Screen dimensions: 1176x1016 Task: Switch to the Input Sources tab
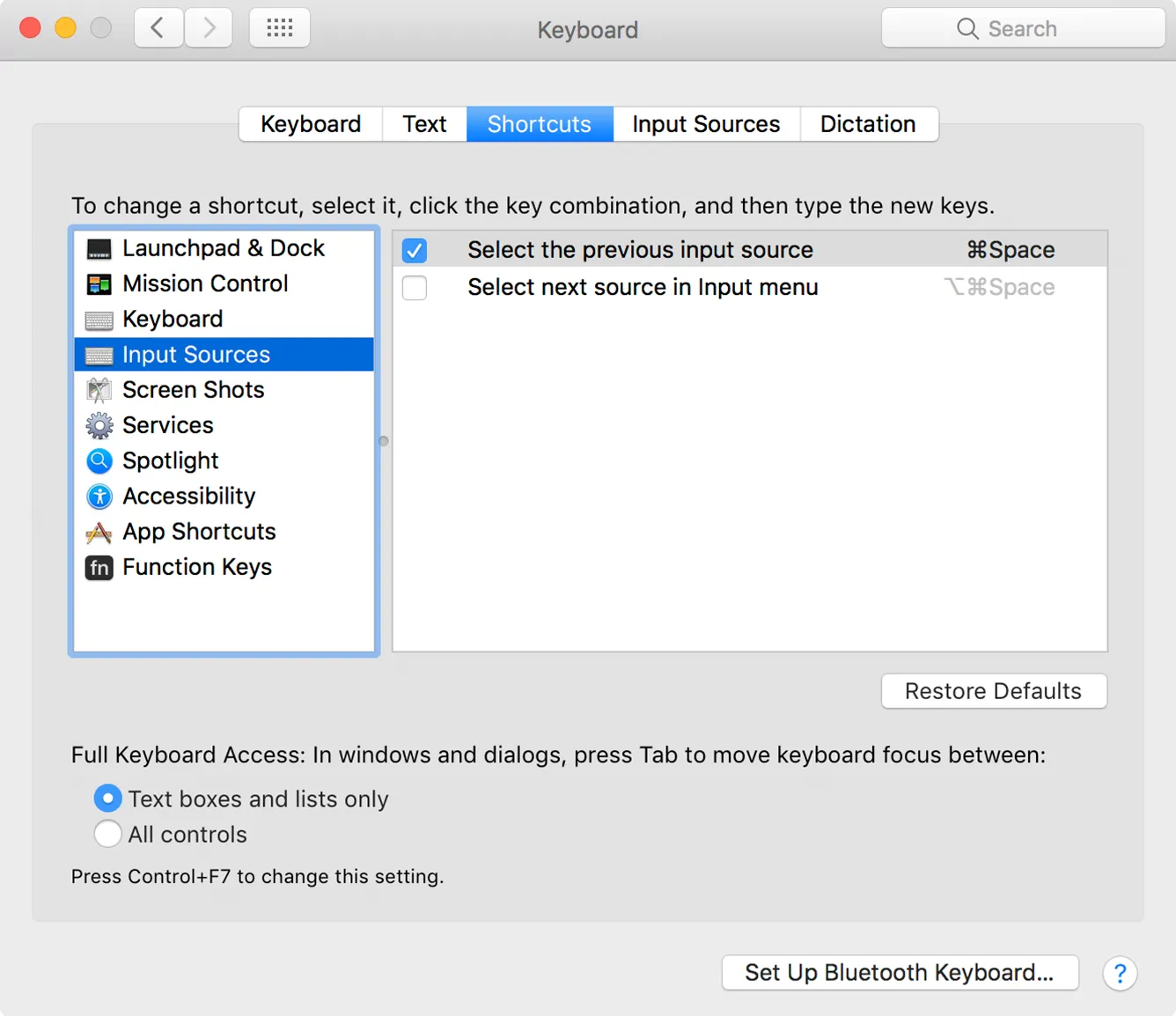(705, 124)
